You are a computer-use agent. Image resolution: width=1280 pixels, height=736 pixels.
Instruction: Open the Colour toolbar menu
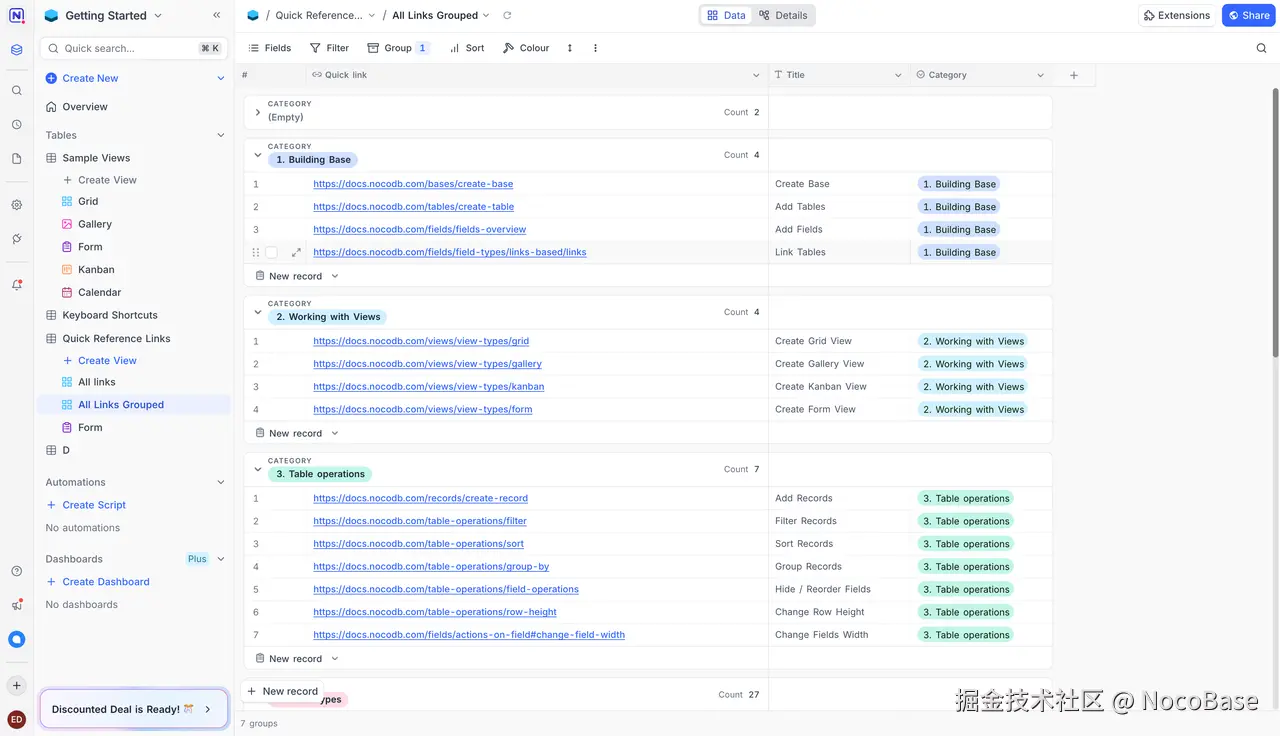526,48
